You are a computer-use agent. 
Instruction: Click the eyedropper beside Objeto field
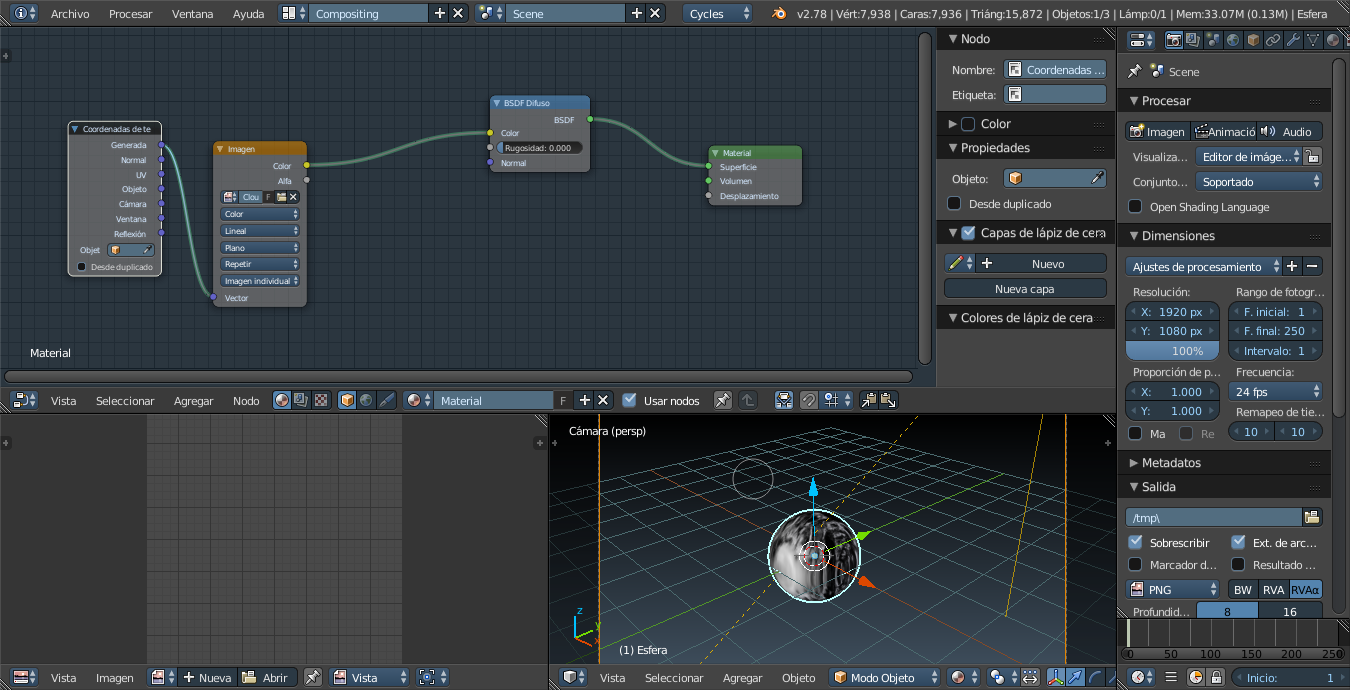[x=1097, y=179]
